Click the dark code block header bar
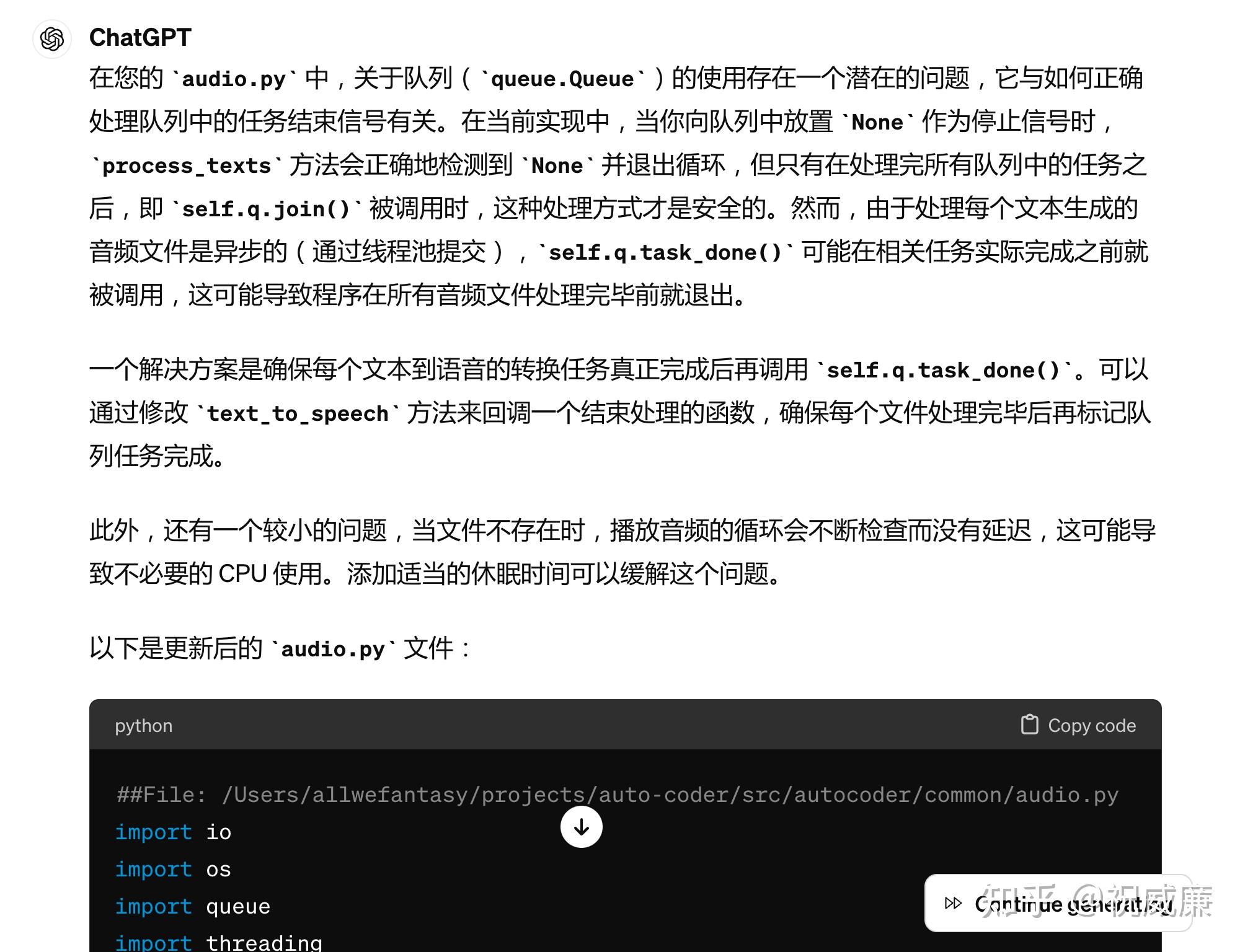Screen dimensions: 1245x952 coord(620,725)
